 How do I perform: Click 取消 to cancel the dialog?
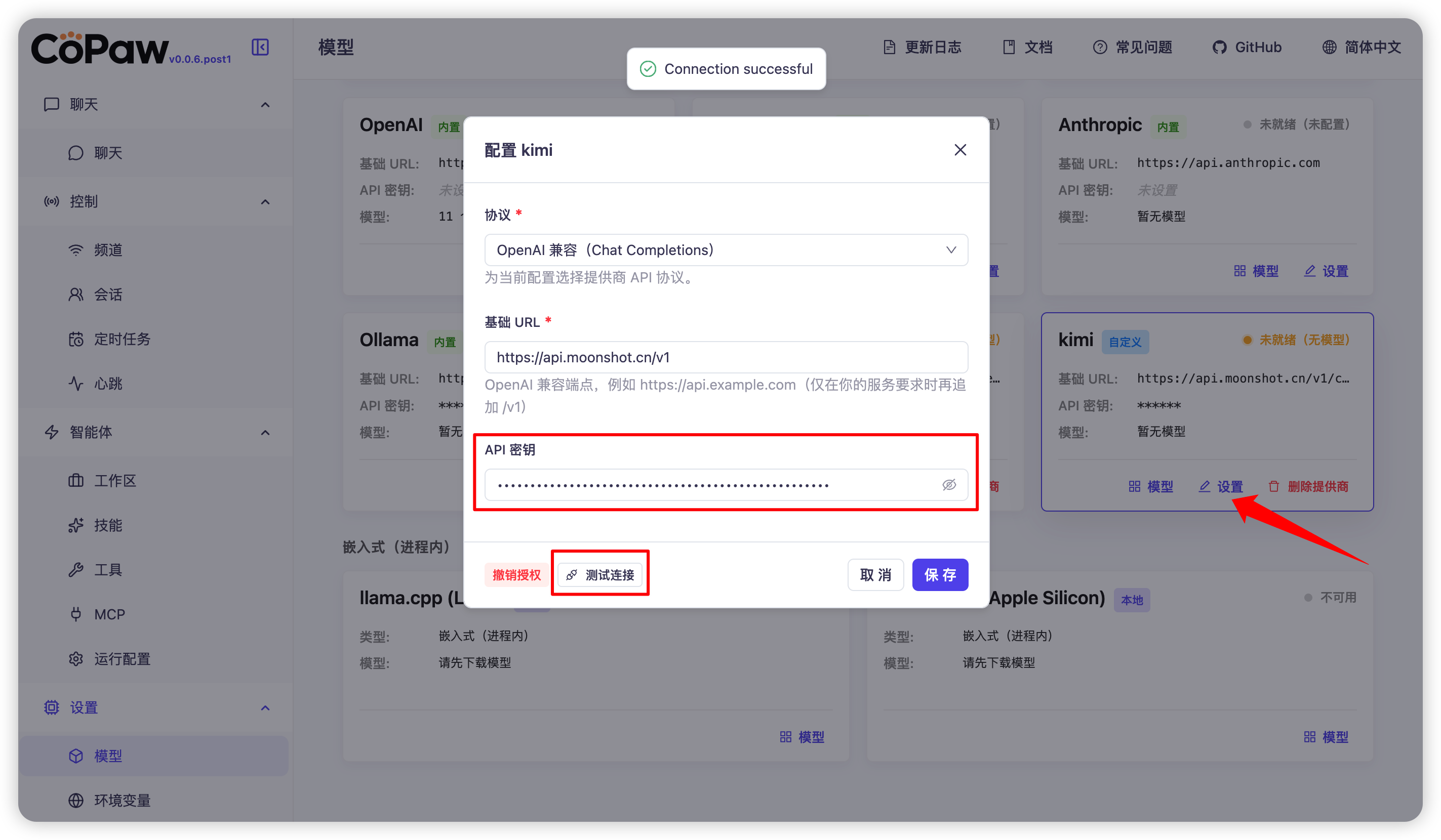click(x=875, y=574)
